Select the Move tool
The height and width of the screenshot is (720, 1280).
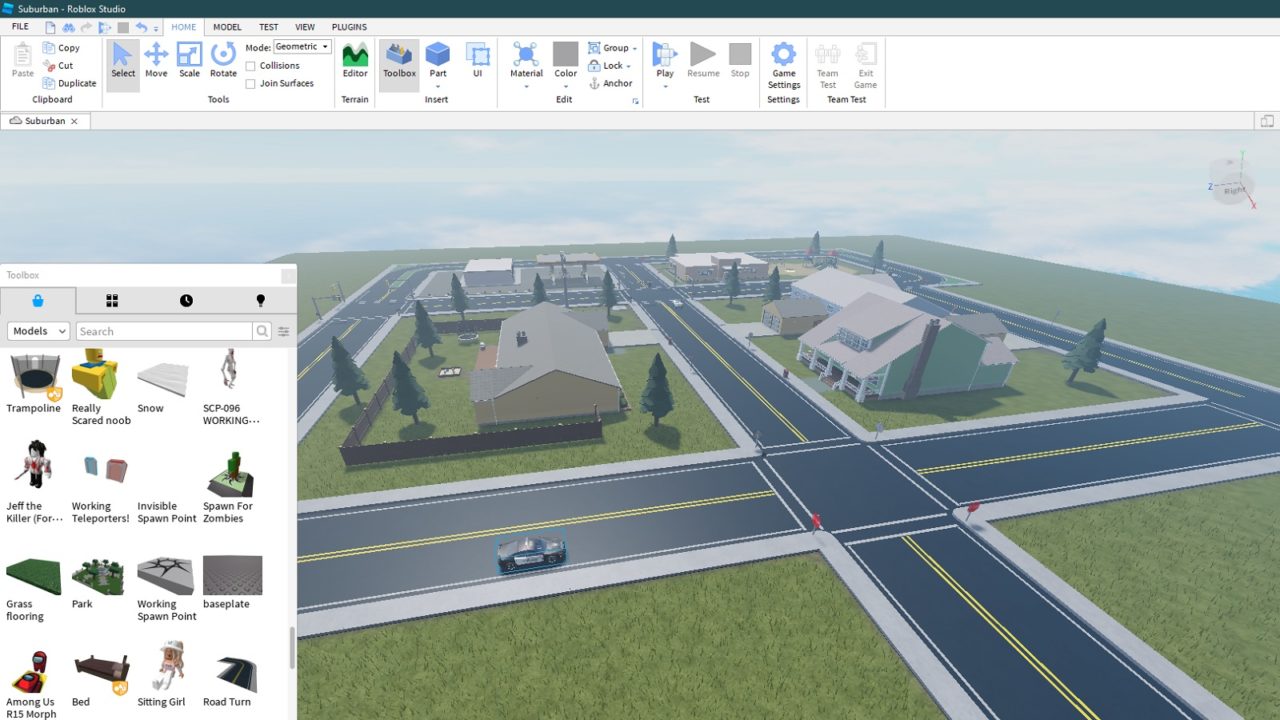pos(156,60)
